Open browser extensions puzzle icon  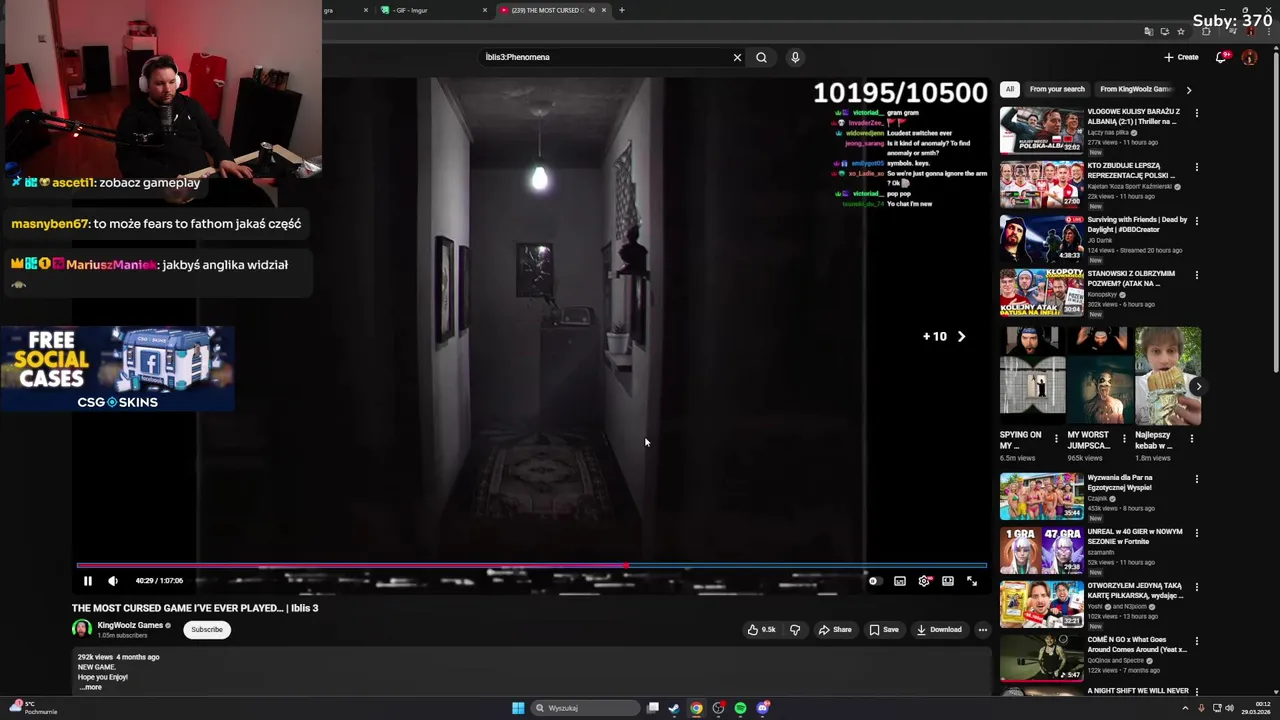pyautogui.click(x=1206, y=31)
